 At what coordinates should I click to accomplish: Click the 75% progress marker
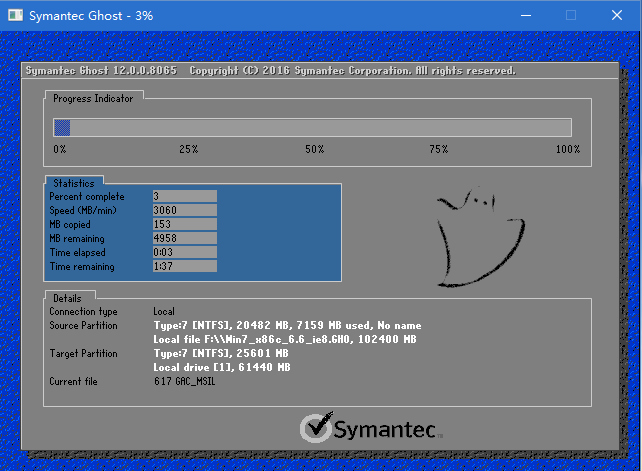tap(439, 149)
